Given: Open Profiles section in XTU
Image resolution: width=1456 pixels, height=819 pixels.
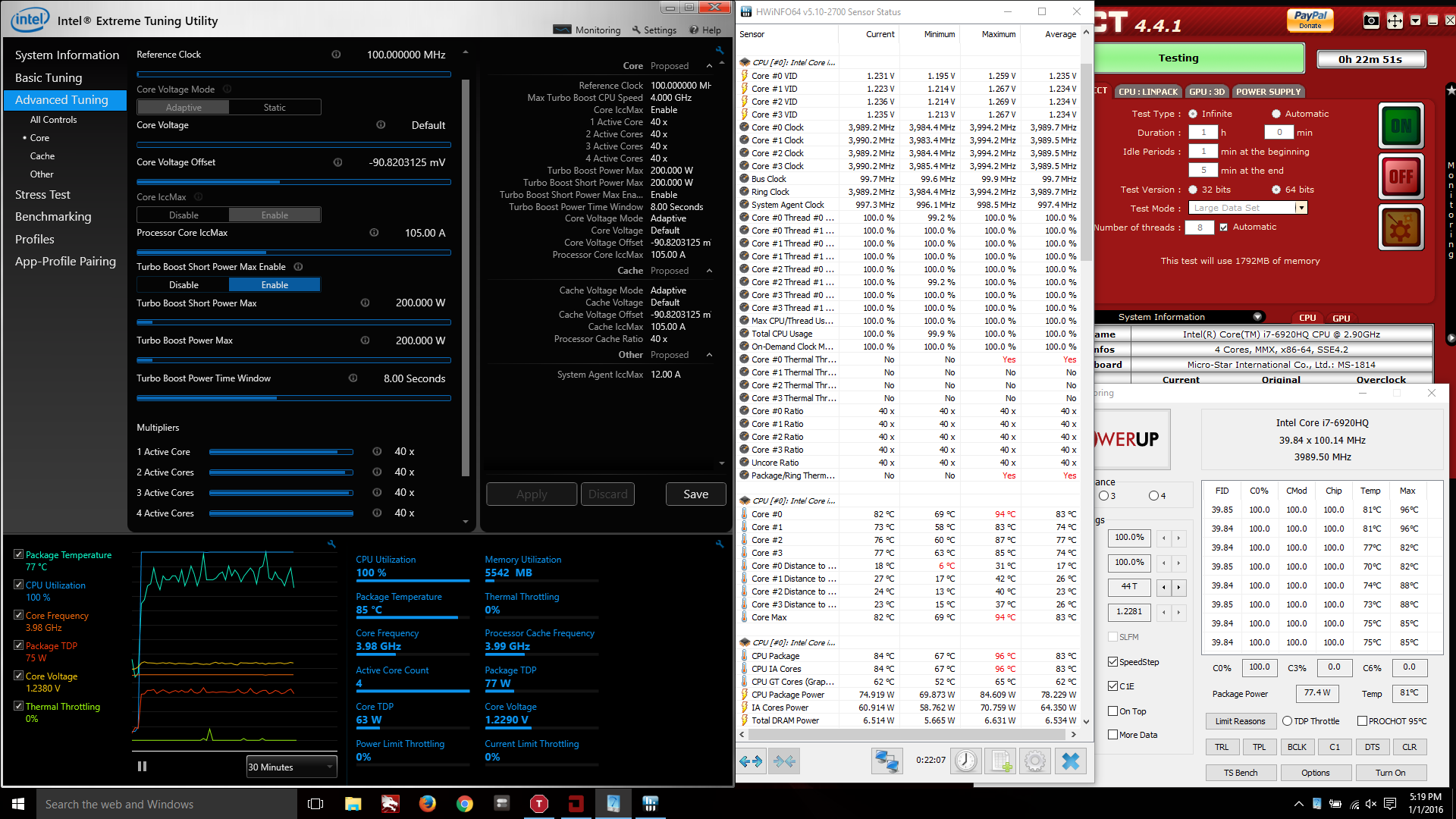Looking at the screenshot, I should 35,240.
